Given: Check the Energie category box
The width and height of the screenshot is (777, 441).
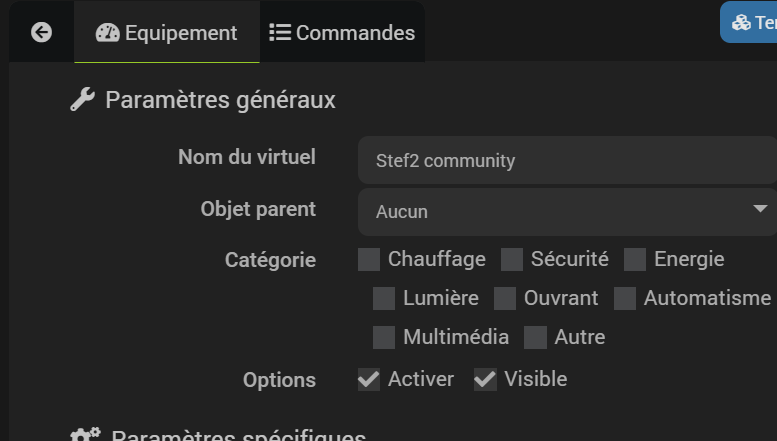Looking at the screenshot, I should pyautogui.click(x=635, y=260).
